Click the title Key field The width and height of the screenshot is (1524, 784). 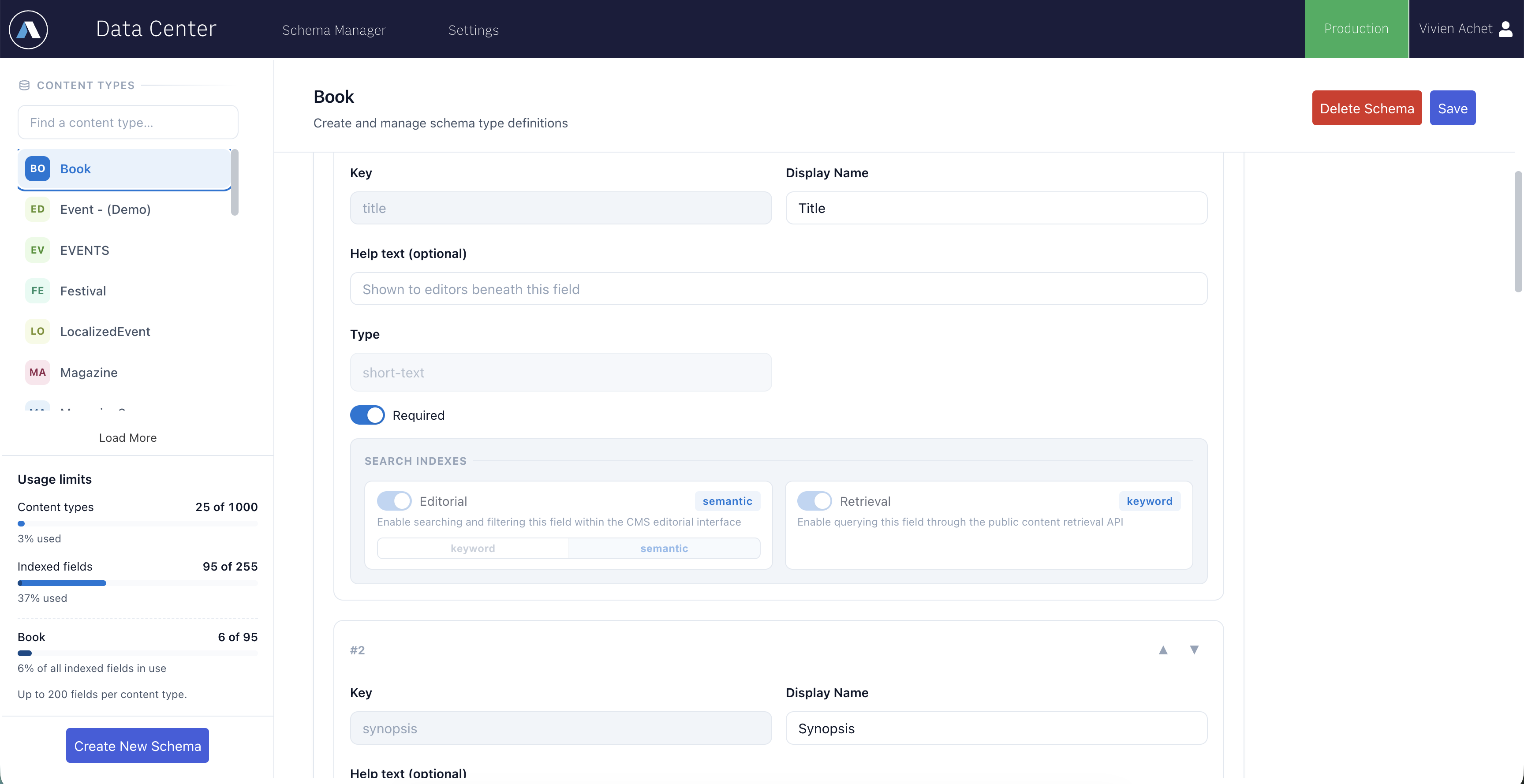coord(560,208)
